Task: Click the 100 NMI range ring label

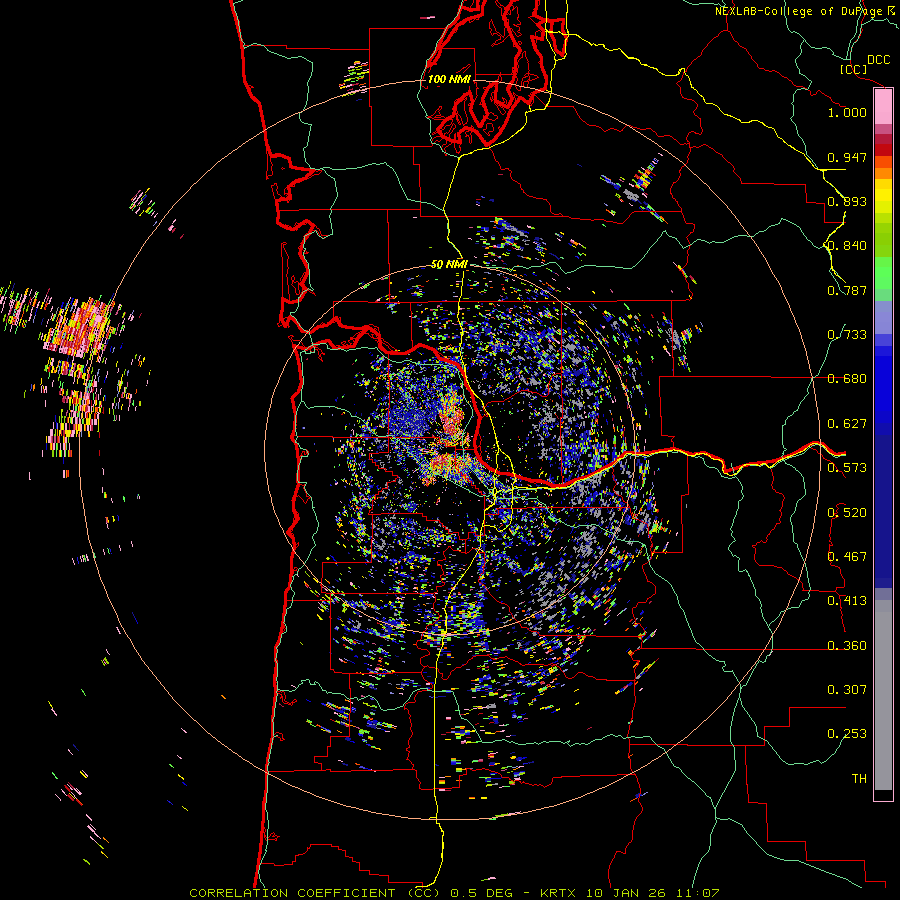Action: tap(449, 79)
